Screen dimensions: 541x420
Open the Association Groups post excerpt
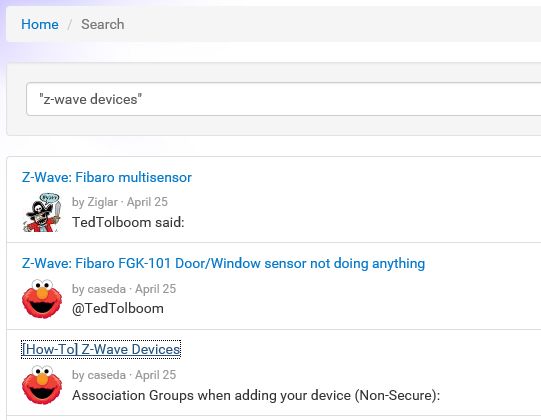click(256, 395)
